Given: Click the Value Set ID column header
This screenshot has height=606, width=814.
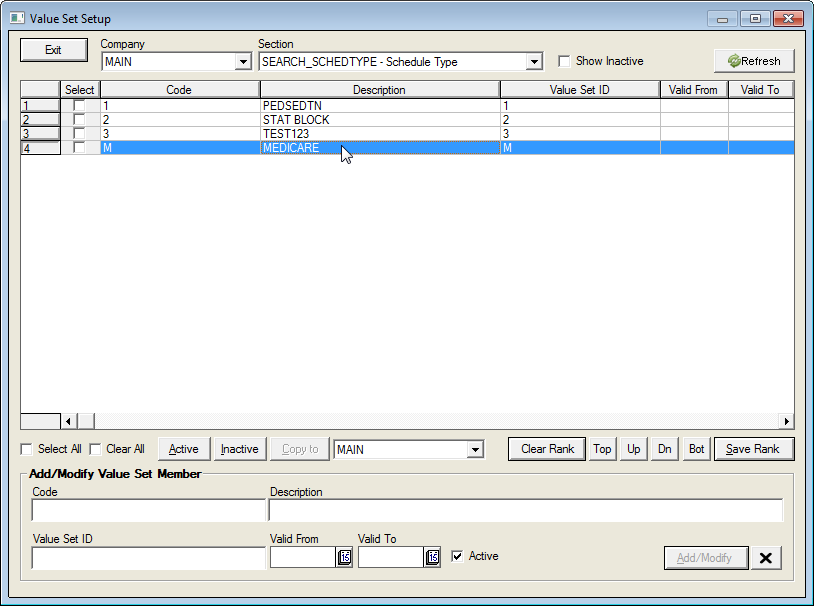Looking at the screenshot, I should (x=579, y=90).
